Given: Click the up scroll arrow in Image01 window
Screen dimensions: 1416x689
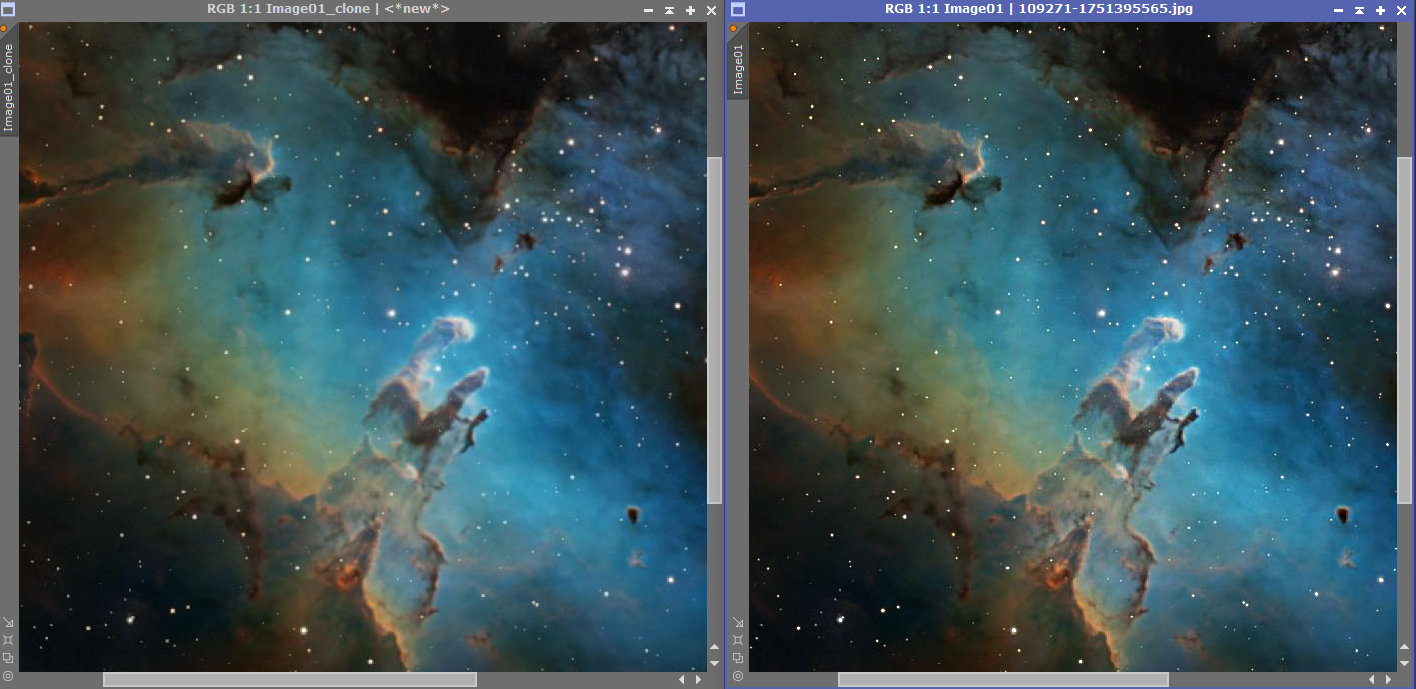Looking at the screenshot, I should pos(1404,647).
